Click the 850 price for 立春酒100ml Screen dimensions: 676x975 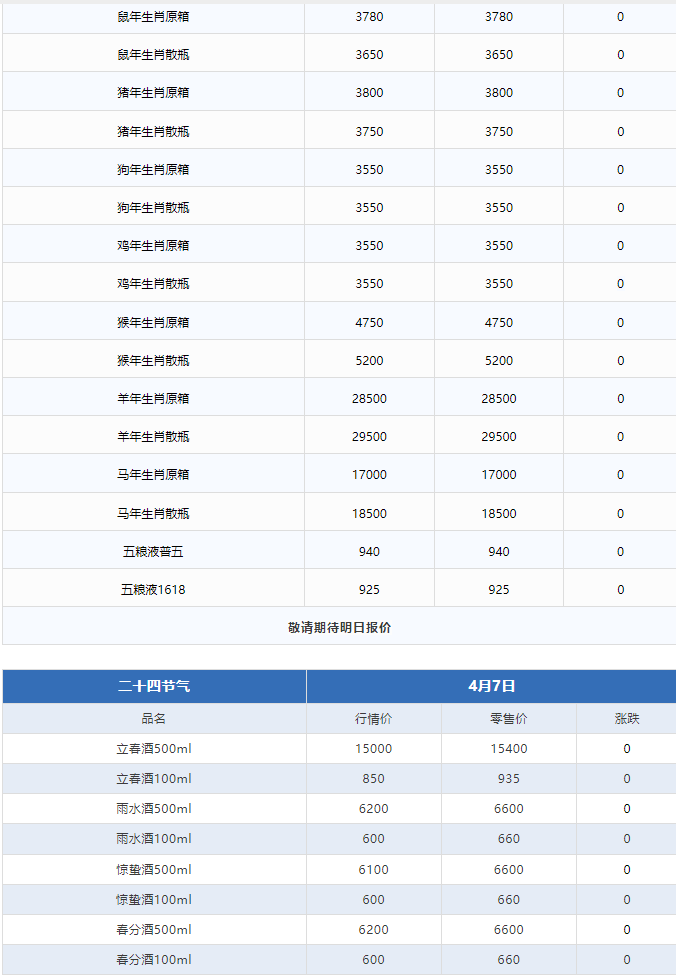(374, 779)
